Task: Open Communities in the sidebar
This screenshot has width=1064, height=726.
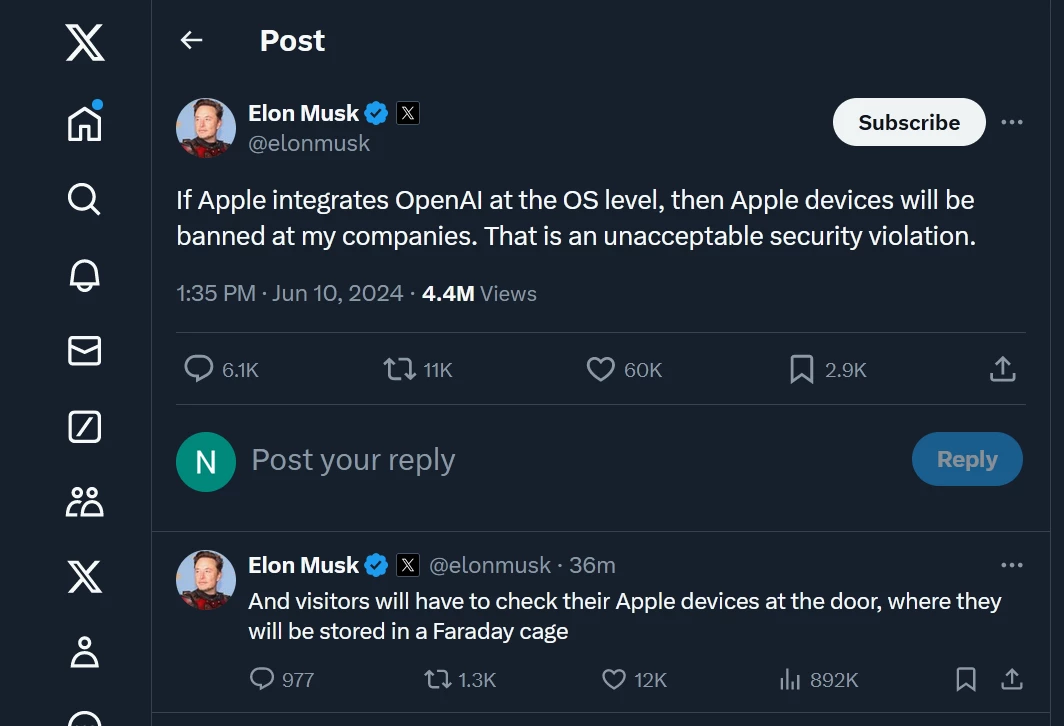Action: point(85,502)
